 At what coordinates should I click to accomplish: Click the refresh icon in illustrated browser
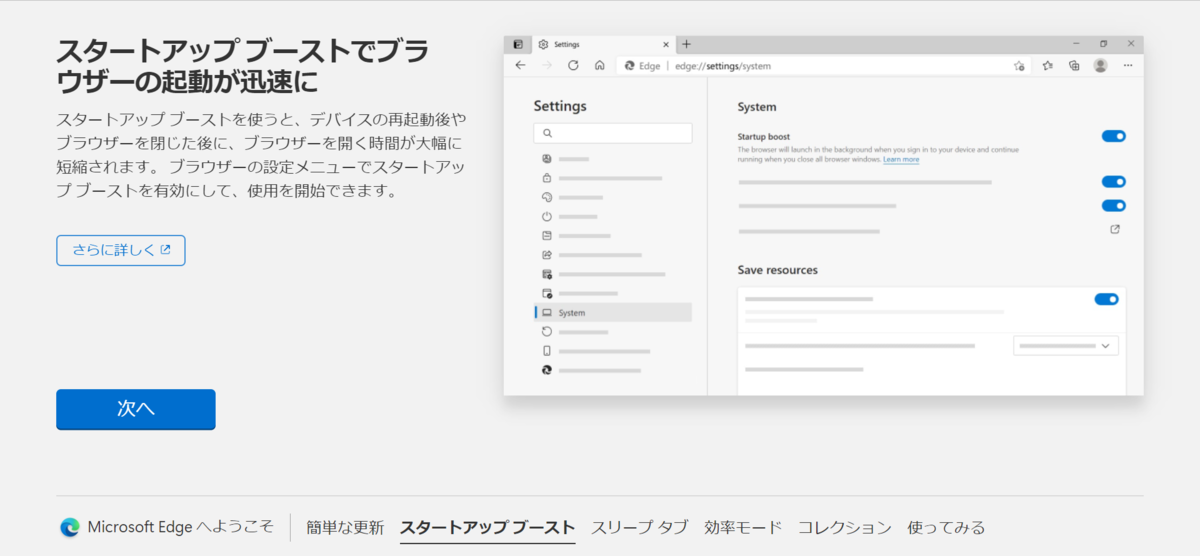573,65
